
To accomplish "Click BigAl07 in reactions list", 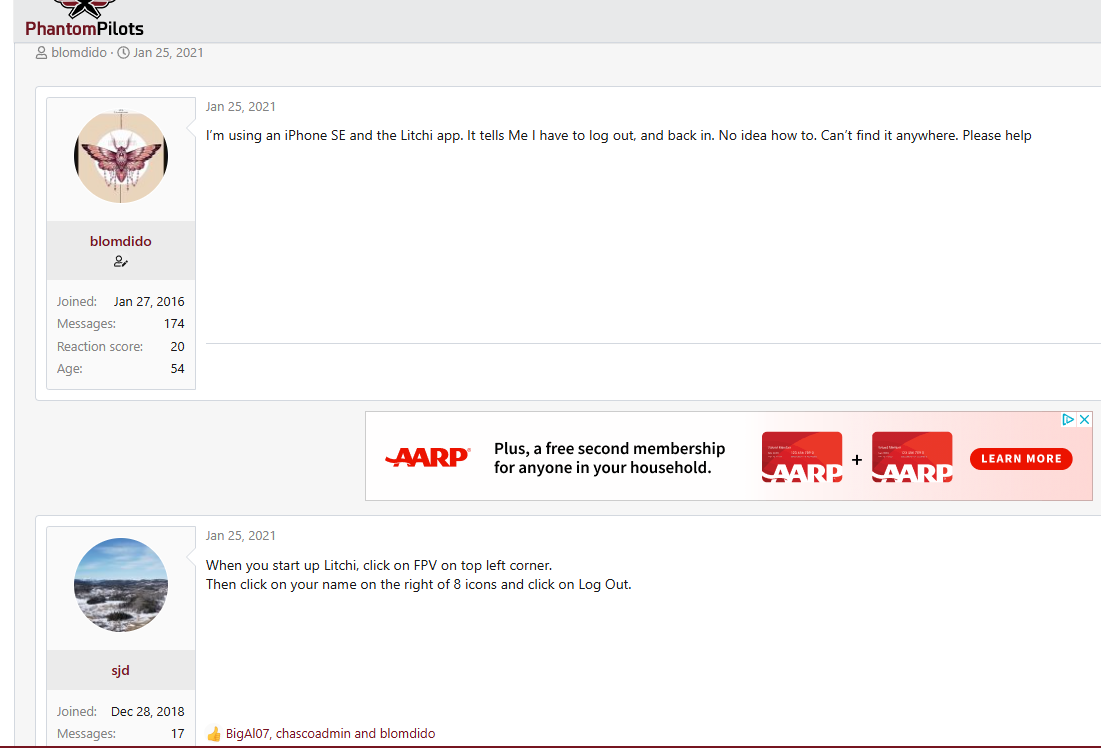I will coord(247,734).
